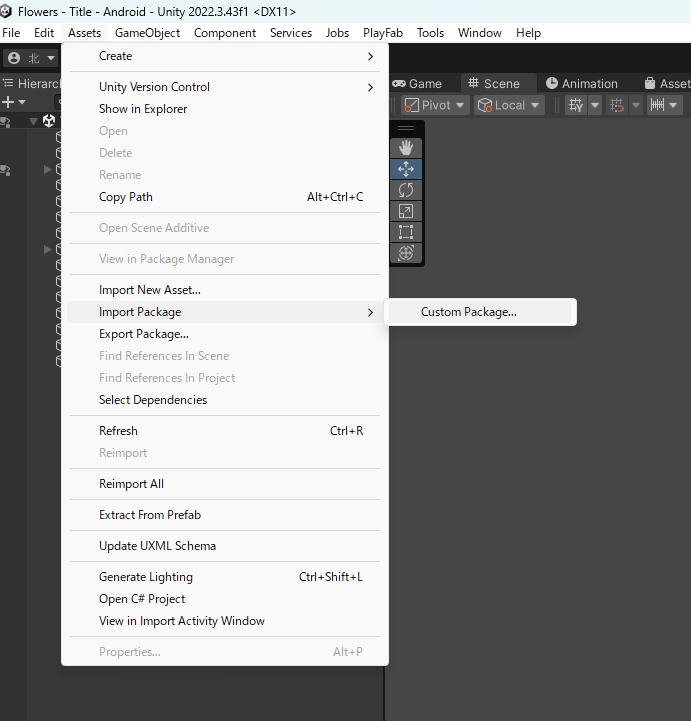
Task: Select the Hand view tool
Action: click(x=406, y=148)
